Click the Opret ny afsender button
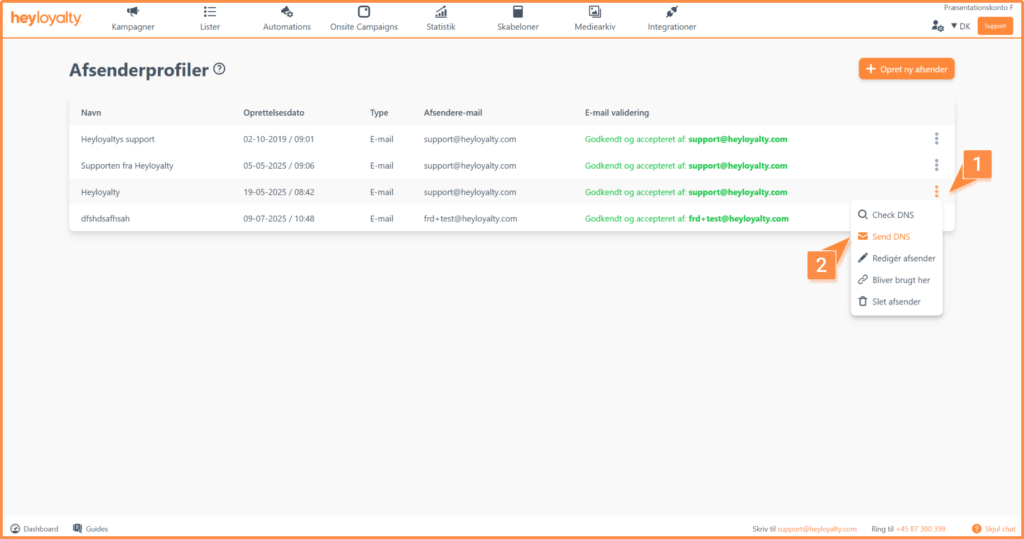The width and height of the screenshot is (1024, 539). point(906,69)
